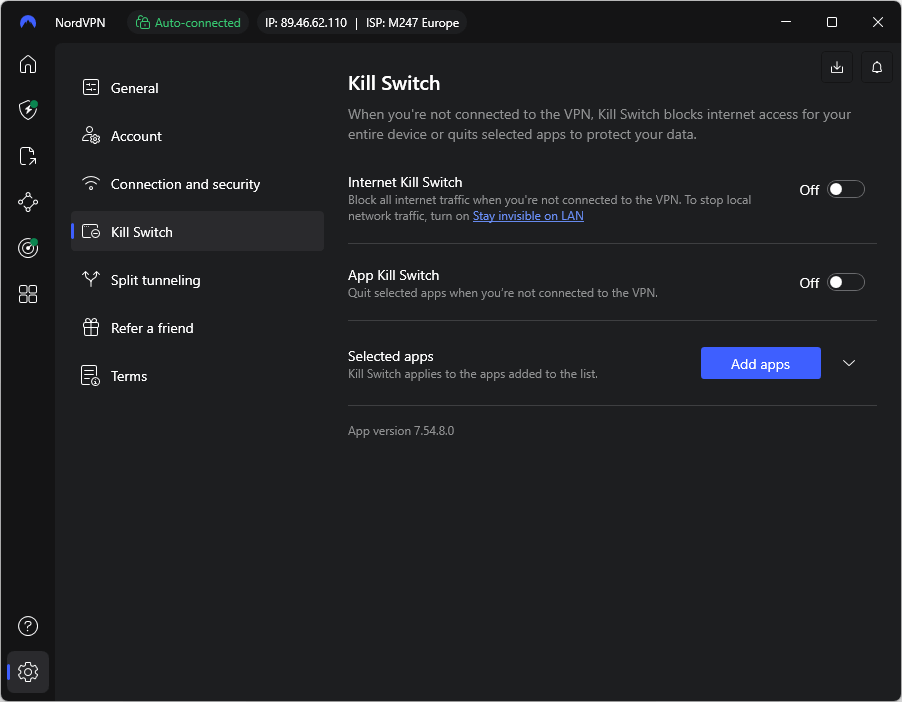Open the Stay invisible on LAN link
The width and height of the screenshot is (902, 702).
tap(528, 215)
